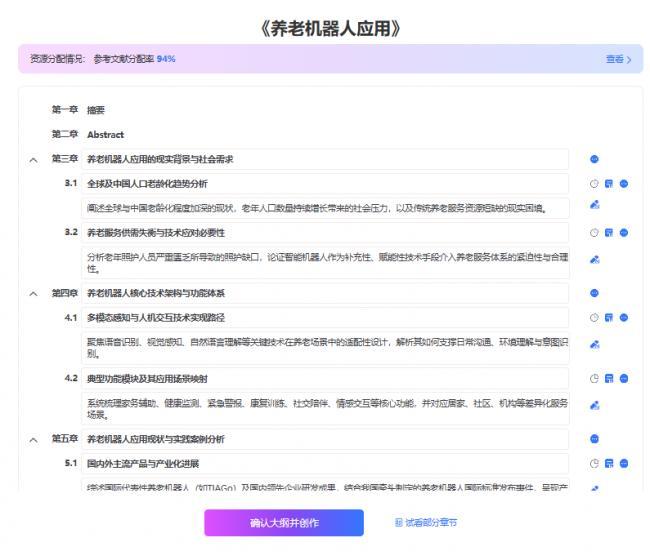Edit chapter title 养老机器人应用的现实背景与社会需求
Screen dimensions: 650x560
[325, 159]
